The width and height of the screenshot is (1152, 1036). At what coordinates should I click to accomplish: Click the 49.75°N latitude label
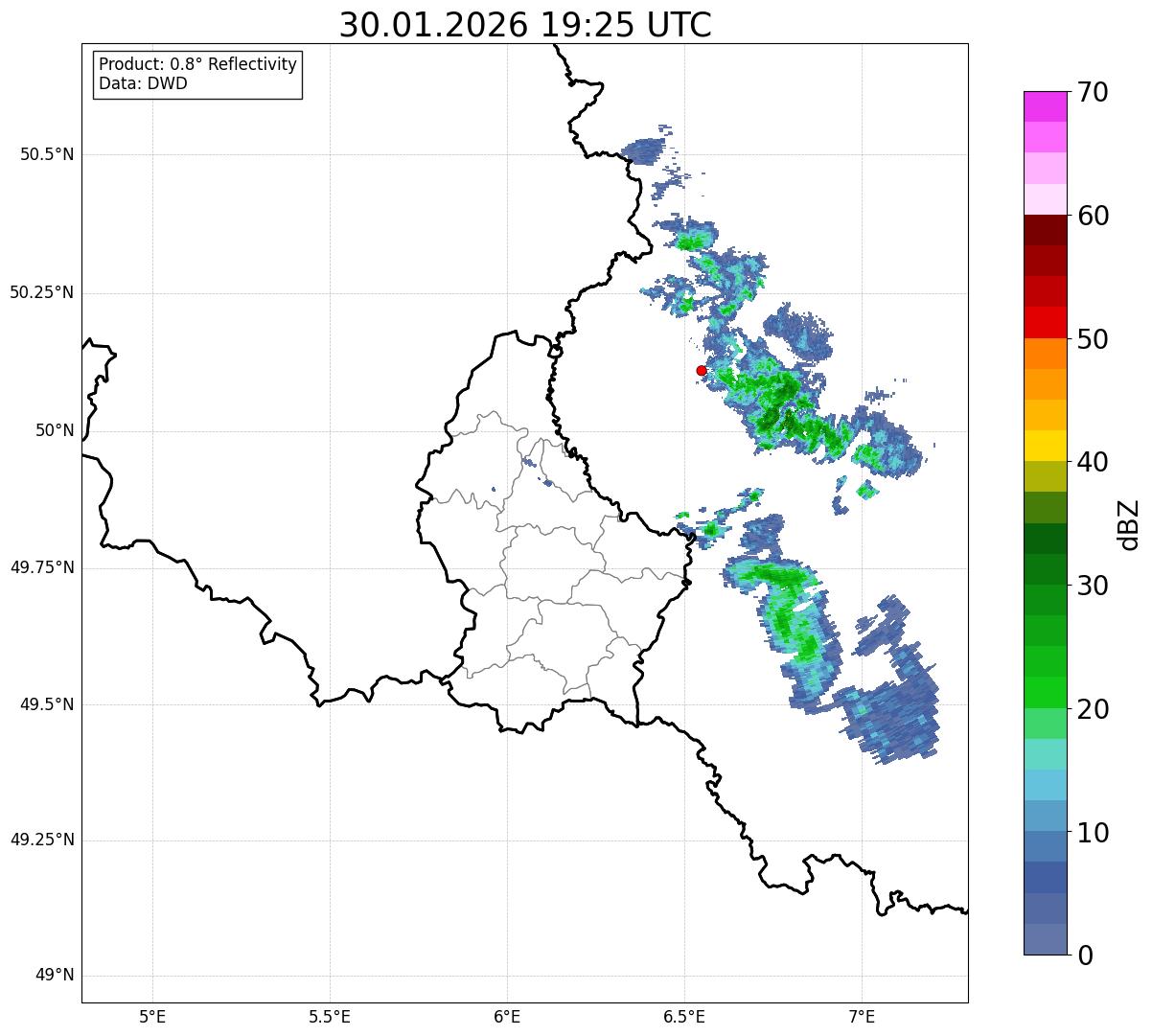pos(42,567)
